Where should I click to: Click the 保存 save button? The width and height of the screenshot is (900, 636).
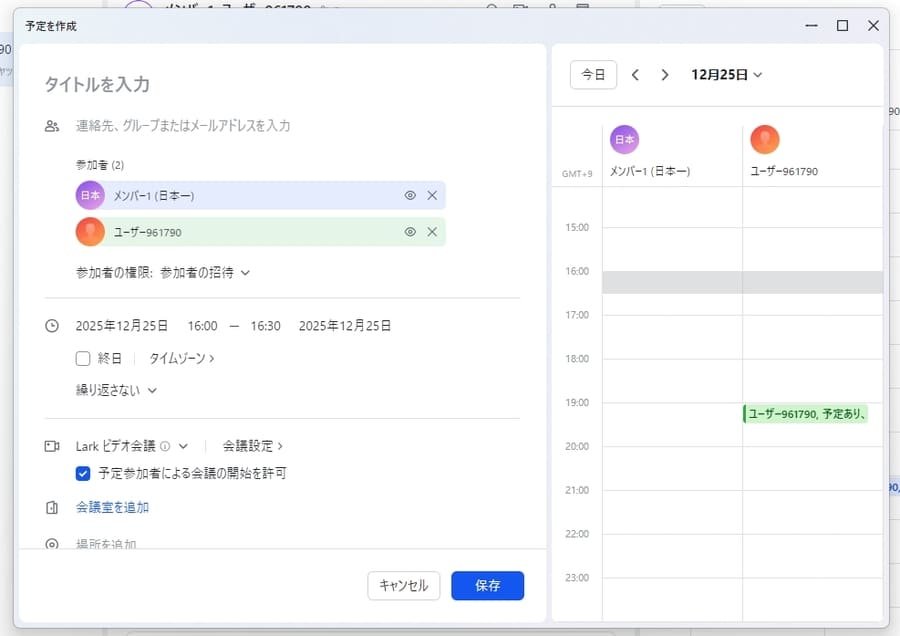[487, 586]
